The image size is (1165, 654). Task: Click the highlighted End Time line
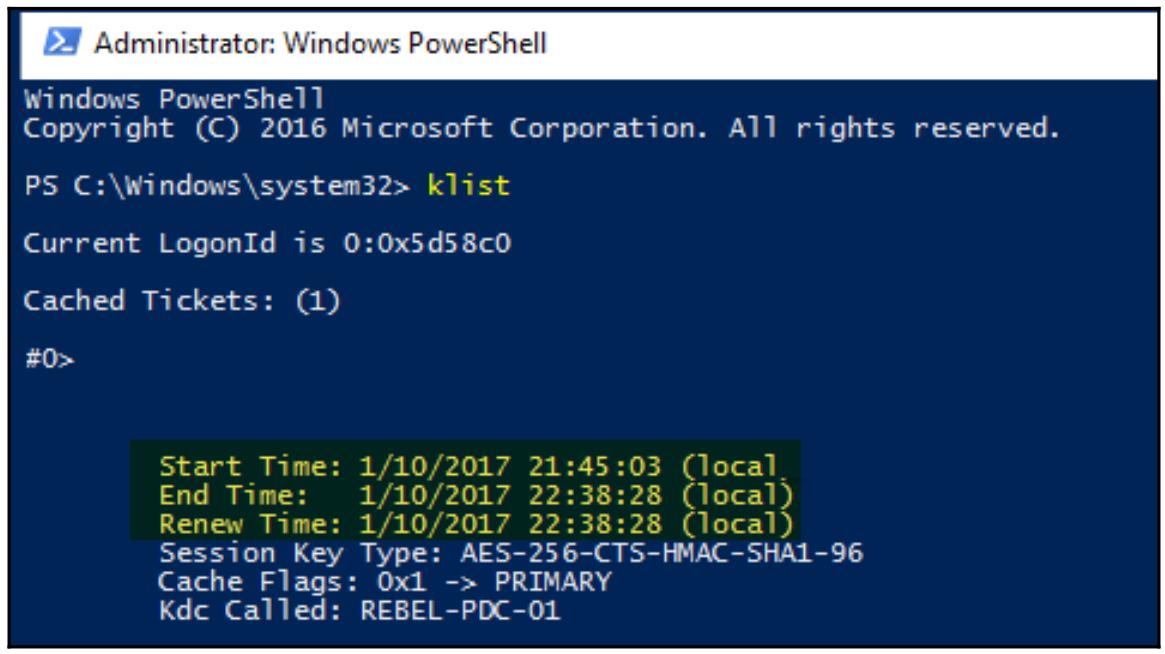[476, 495]
